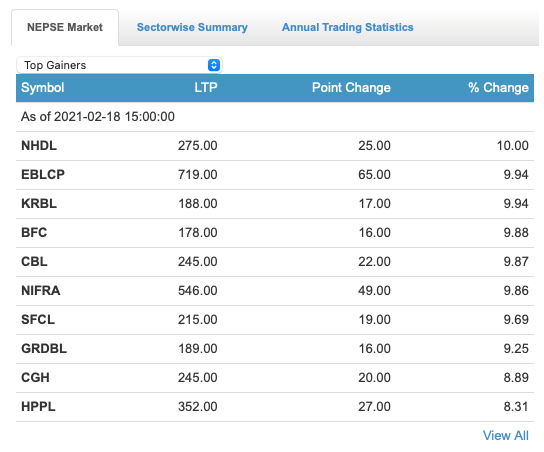544x452 pixels.
Task: Select the Top Gainers combo box
Action: pyautogui.click(x=119, y=65)
